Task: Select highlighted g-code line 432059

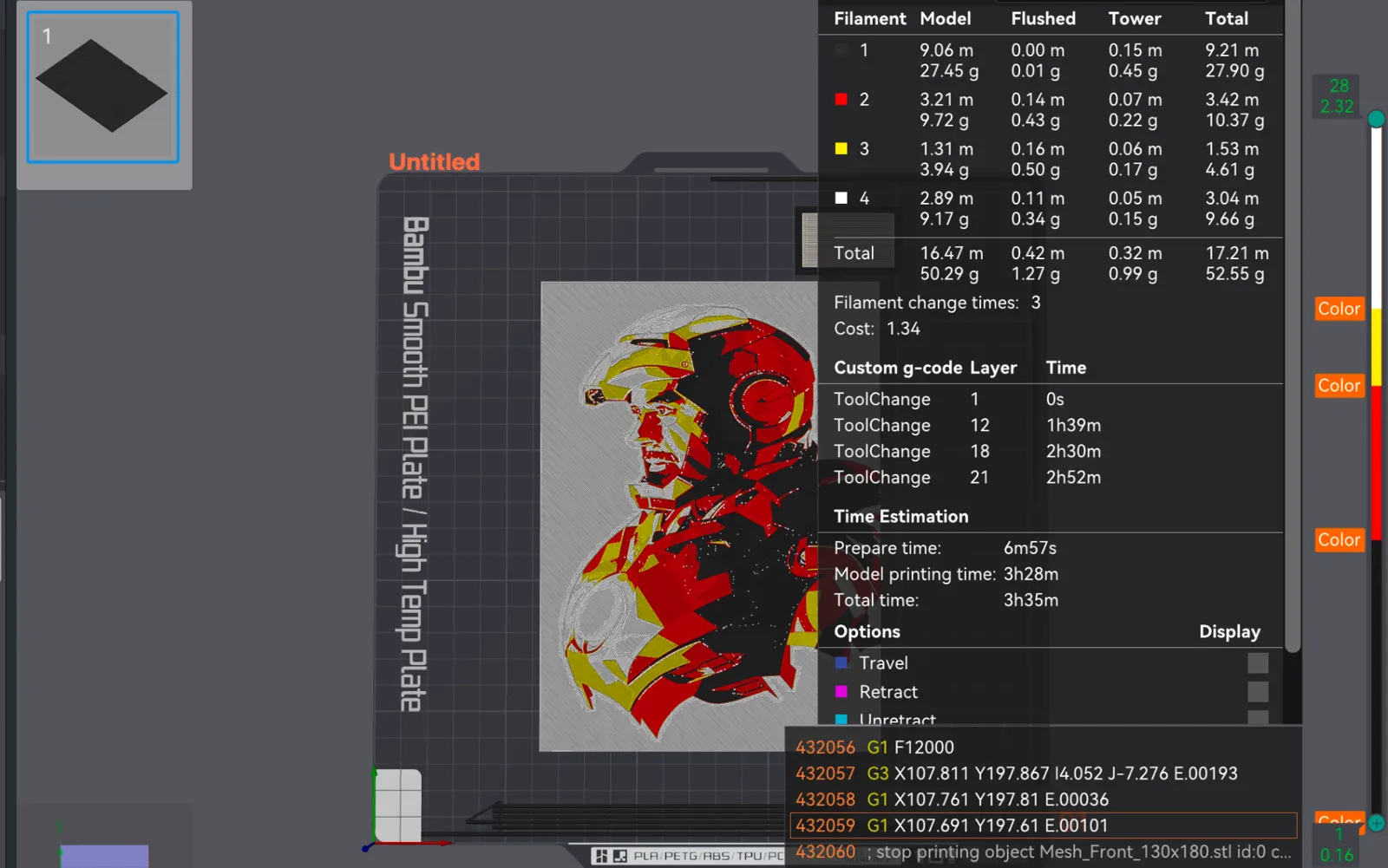Action: point(1044,826)
